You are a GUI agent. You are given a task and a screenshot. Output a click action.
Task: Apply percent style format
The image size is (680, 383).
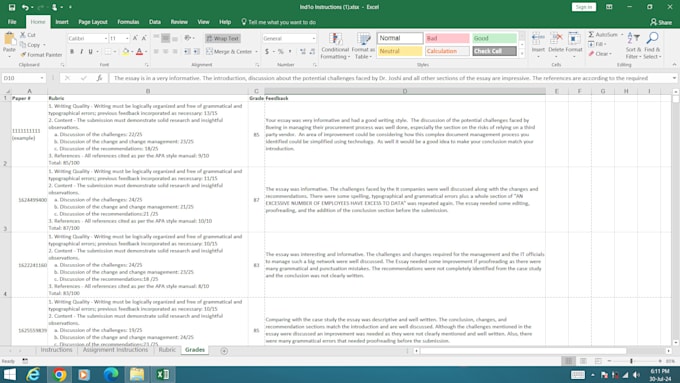pyautogui.click(x=281, y=52)
